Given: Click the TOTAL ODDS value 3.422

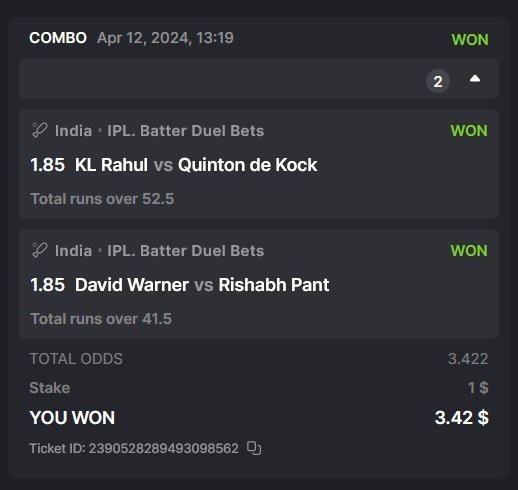Looking at the screenshot, I should point(468,359).
